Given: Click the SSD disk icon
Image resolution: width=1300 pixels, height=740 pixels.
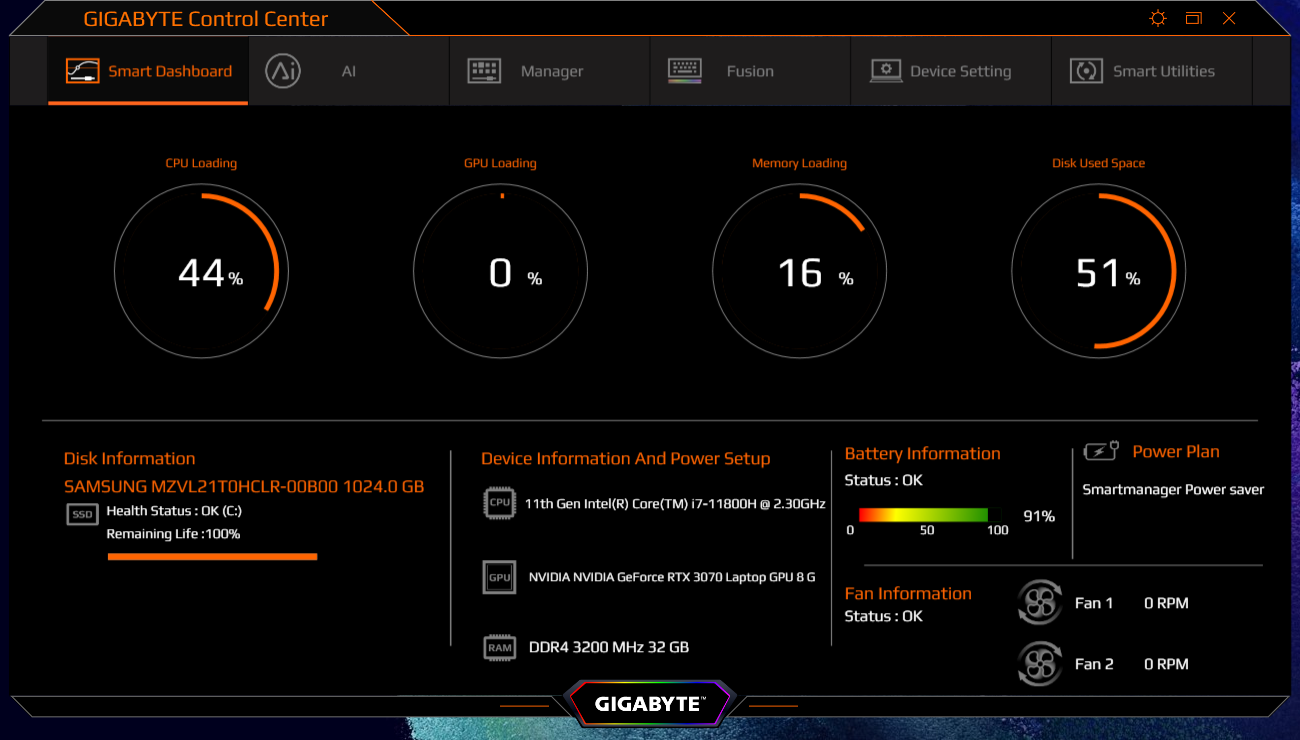Looking at the screenshot, I should click(82, 514).
